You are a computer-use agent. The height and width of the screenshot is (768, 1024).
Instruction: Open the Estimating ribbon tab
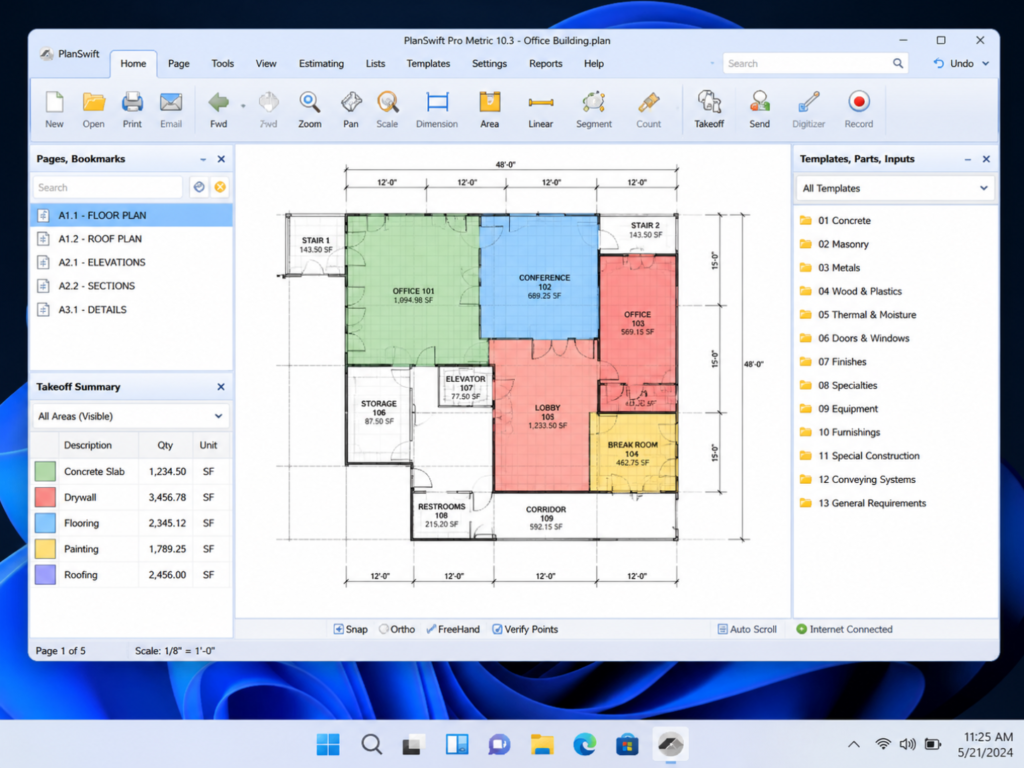click(x=321, y=63)
